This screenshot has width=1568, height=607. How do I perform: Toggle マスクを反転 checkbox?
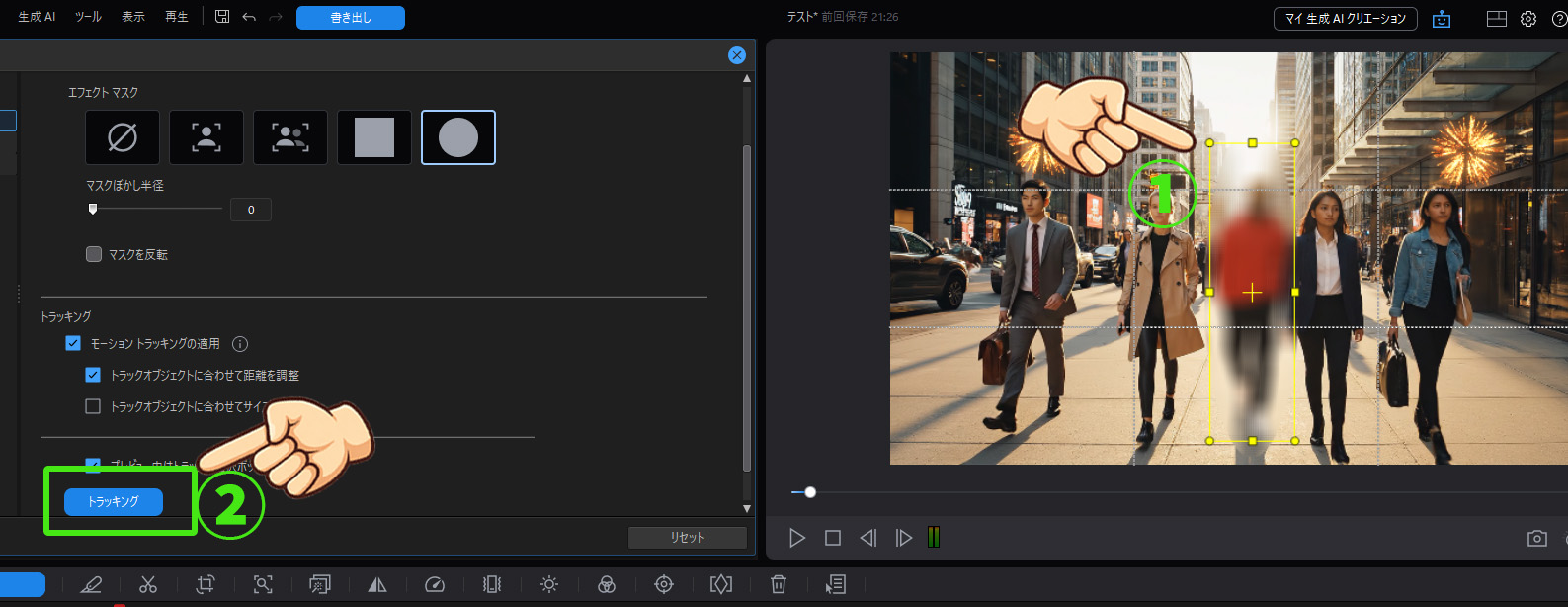coord(94,254)
